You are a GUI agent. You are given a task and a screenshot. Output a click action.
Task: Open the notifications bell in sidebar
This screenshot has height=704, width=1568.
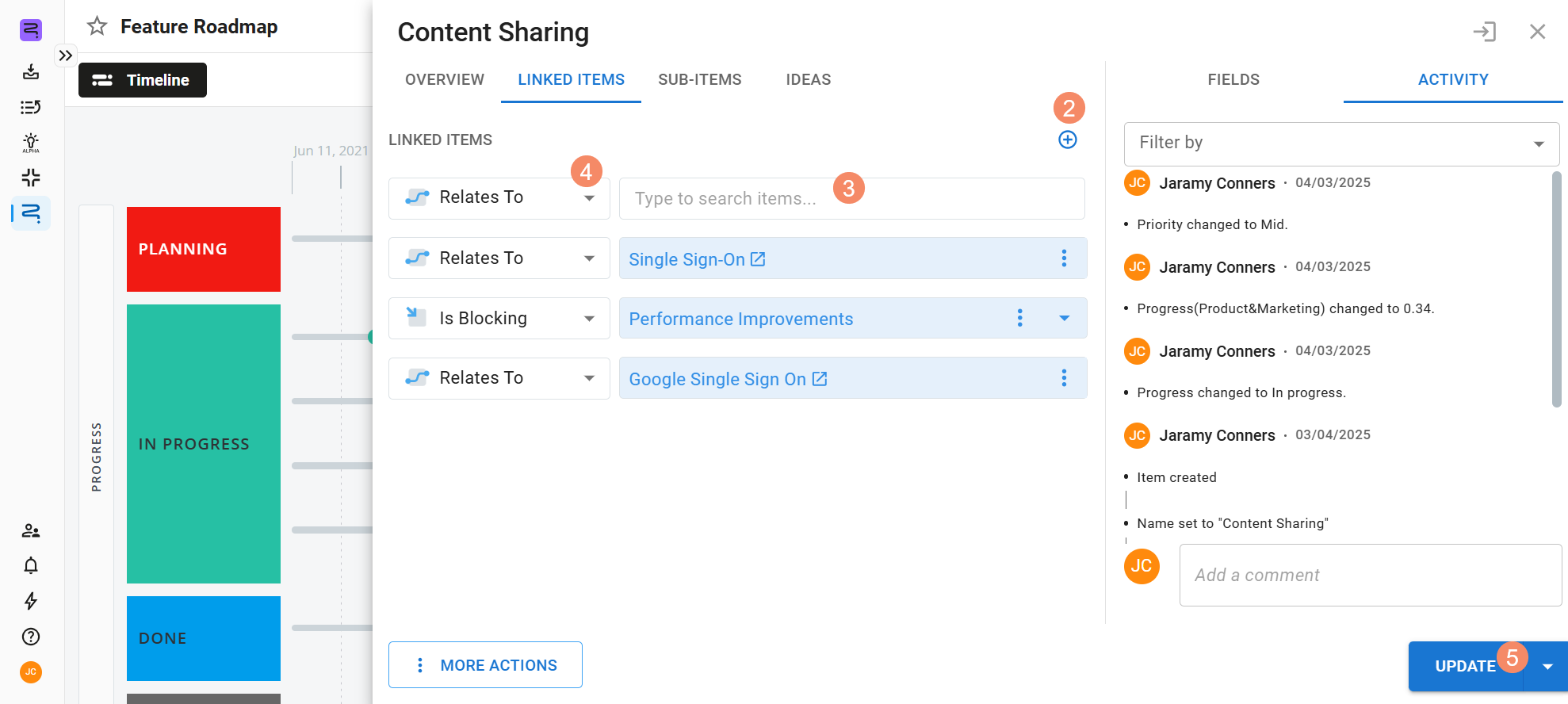point(31,565)
